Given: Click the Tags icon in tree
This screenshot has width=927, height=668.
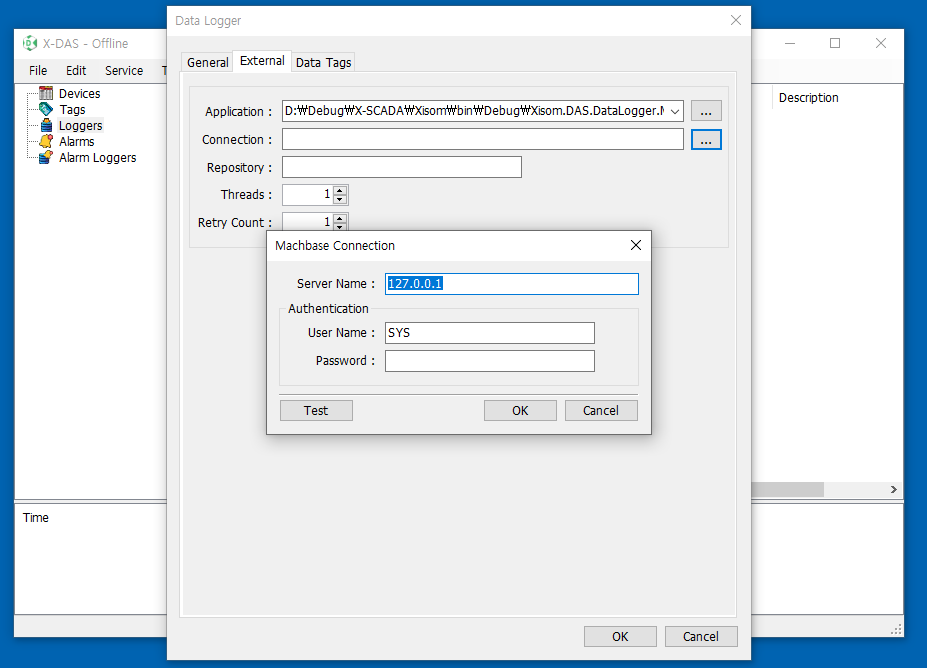Looking at the screenshot, I should [46, 109].
